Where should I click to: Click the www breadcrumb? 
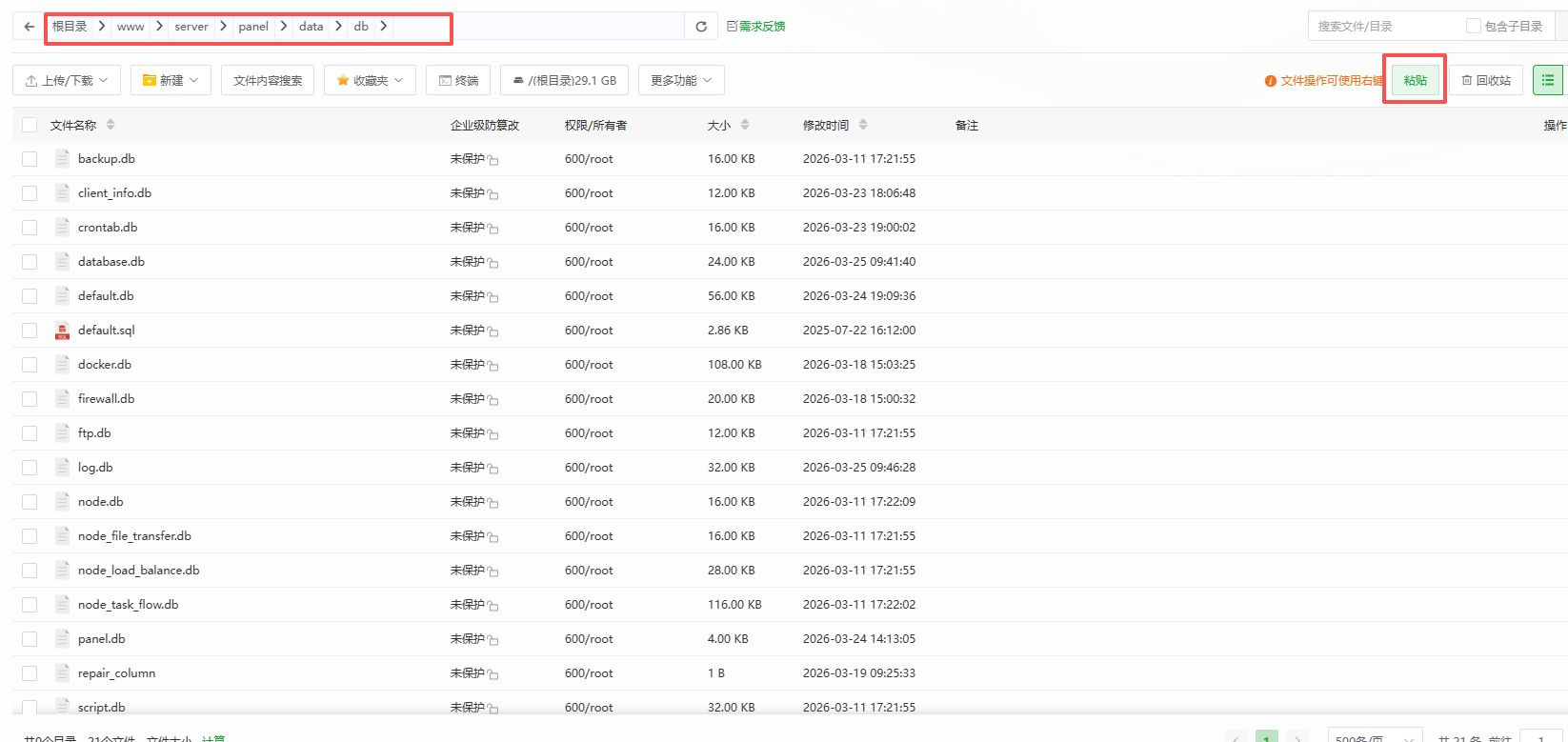(x=131, y=27)
